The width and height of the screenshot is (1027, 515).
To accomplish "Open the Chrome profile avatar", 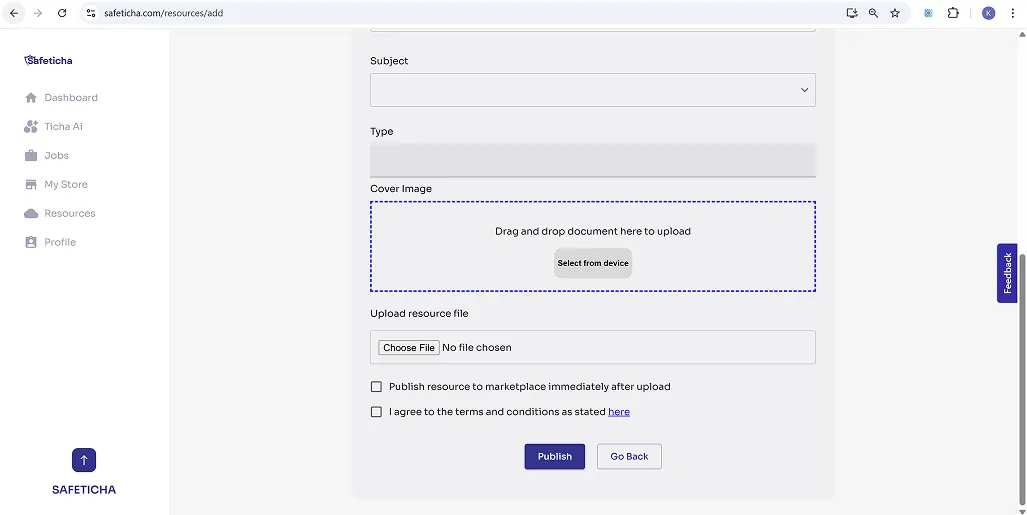I will tap(988, 13).
